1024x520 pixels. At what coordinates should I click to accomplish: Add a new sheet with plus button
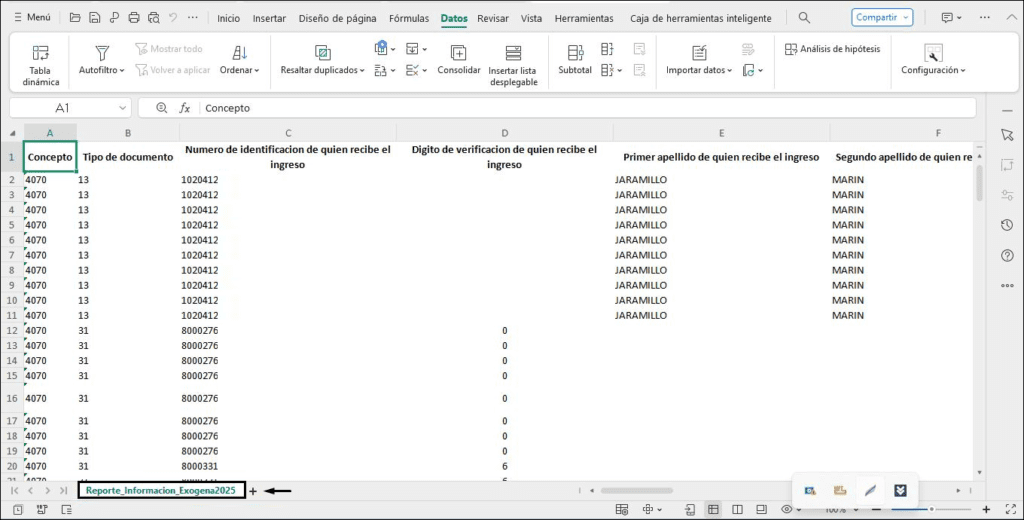[253, 491]
